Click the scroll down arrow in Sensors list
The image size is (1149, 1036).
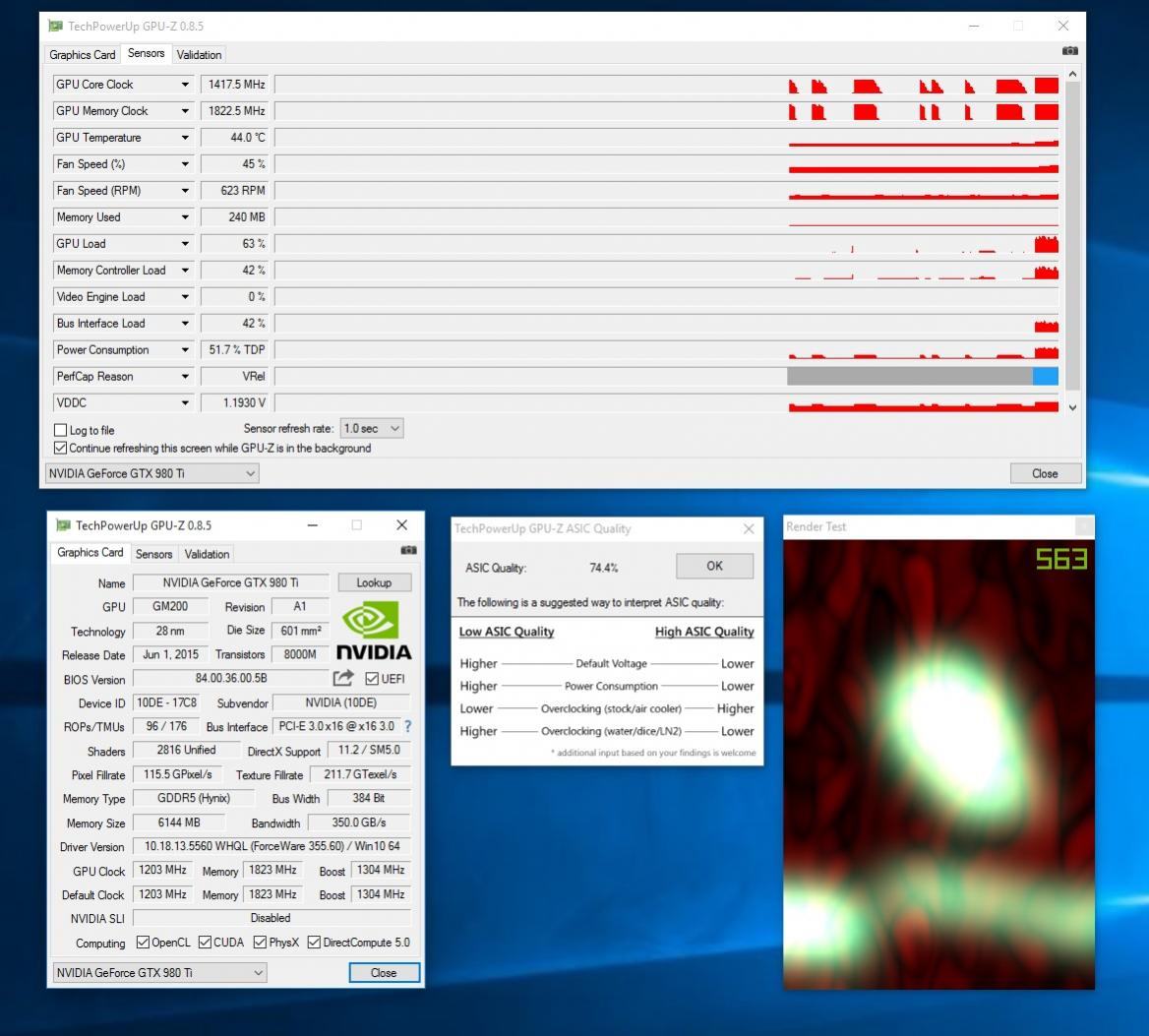[x=1073, y=407]
